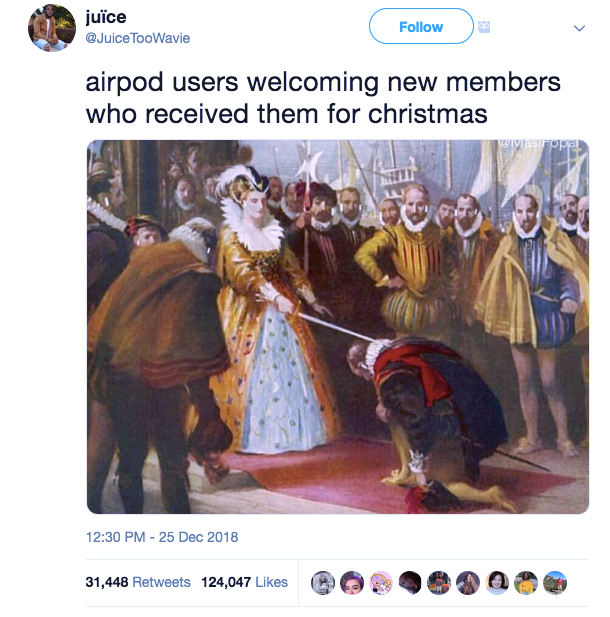Click the tweet text about airpod users
Image resolution: width=610 pixels, height=617 pixels.
click(x=323, y=98)
